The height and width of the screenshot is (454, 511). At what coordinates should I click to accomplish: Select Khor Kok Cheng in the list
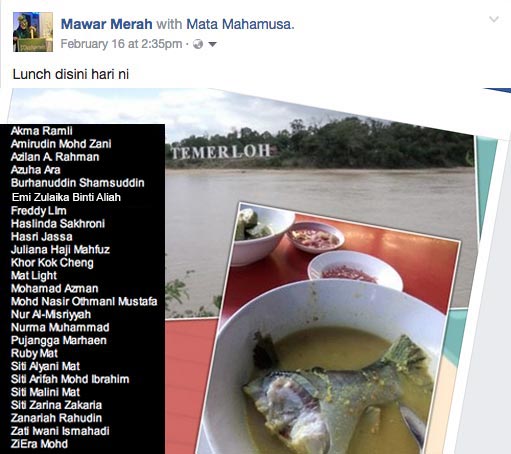52,263
